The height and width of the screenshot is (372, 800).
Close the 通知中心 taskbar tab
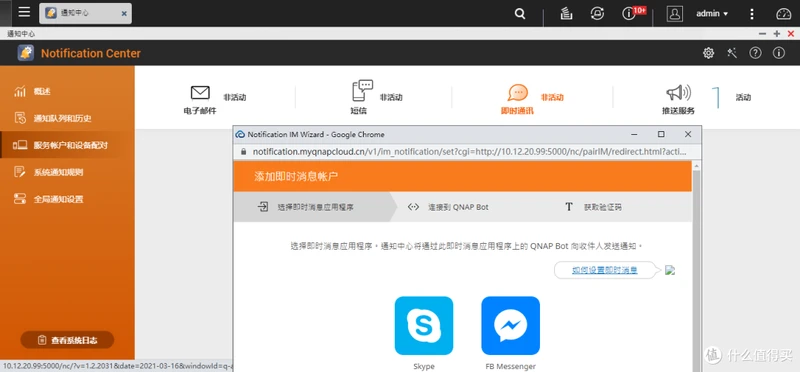click(124, 14)
